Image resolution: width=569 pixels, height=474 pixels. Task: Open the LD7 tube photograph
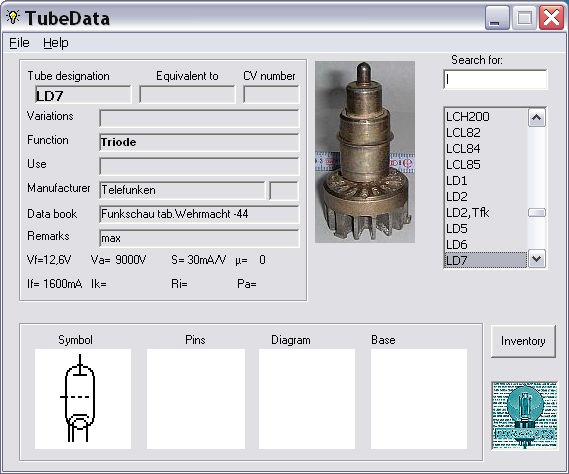point(365,152)
